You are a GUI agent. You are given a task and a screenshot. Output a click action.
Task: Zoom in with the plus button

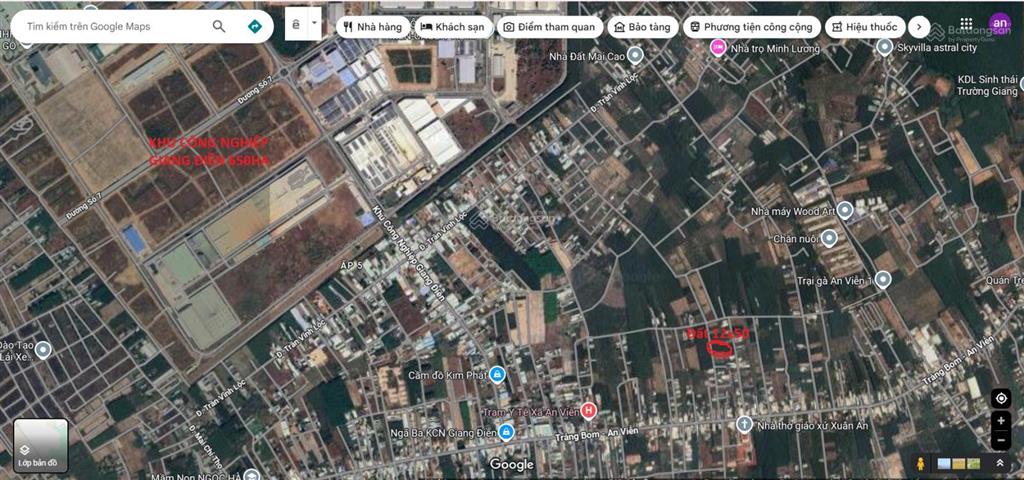1000,421
